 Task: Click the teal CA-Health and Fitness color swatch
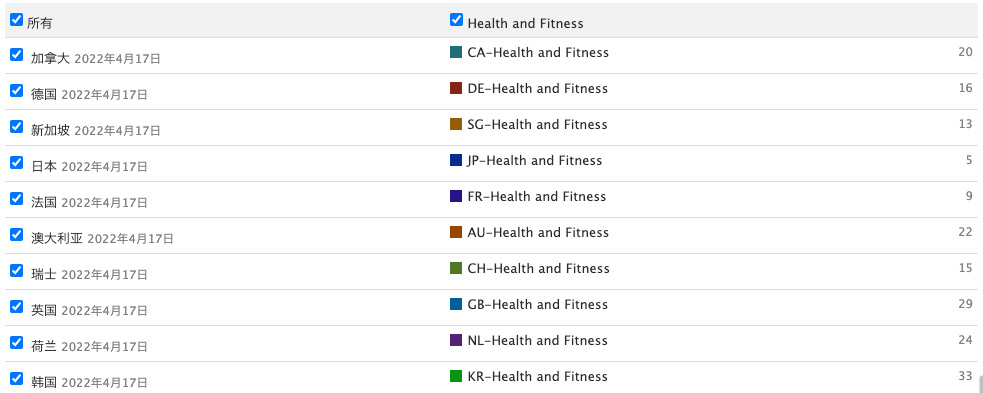[456, 52]
